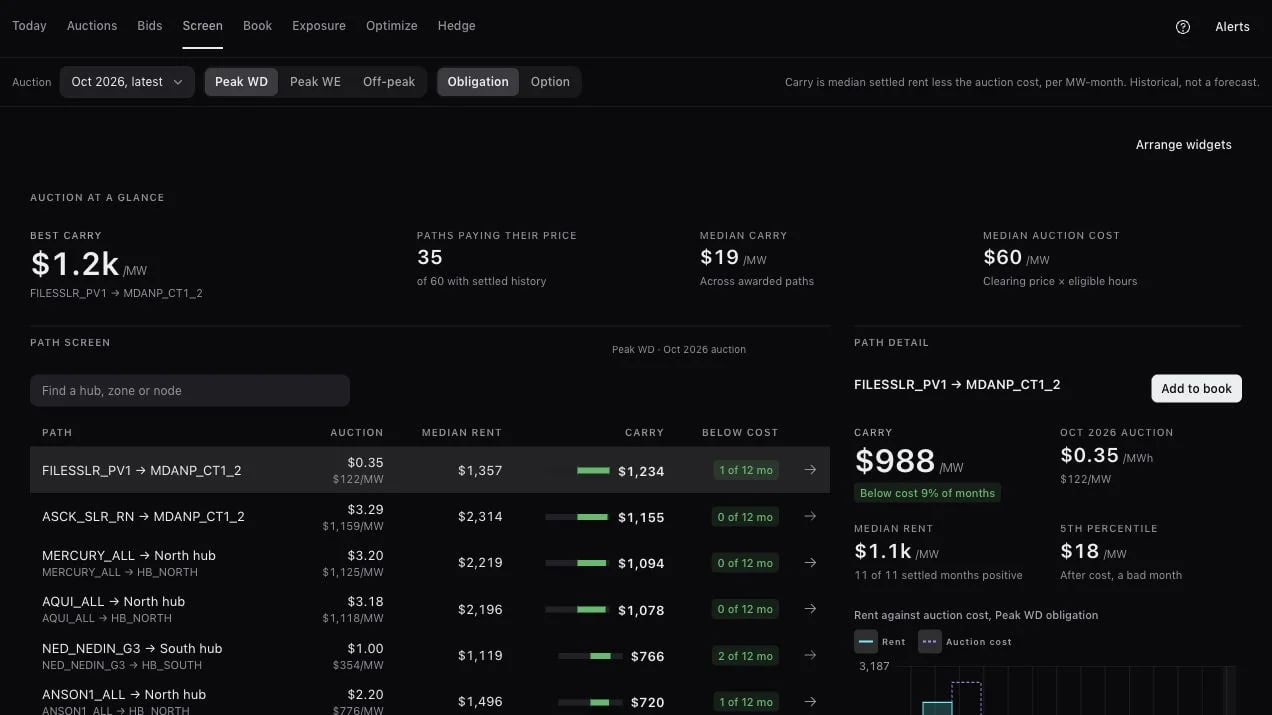Image resolution: width=1272 pixels, height=715 pixels.
Task: Select the Peak WD segment
Action: click(241, 82)
